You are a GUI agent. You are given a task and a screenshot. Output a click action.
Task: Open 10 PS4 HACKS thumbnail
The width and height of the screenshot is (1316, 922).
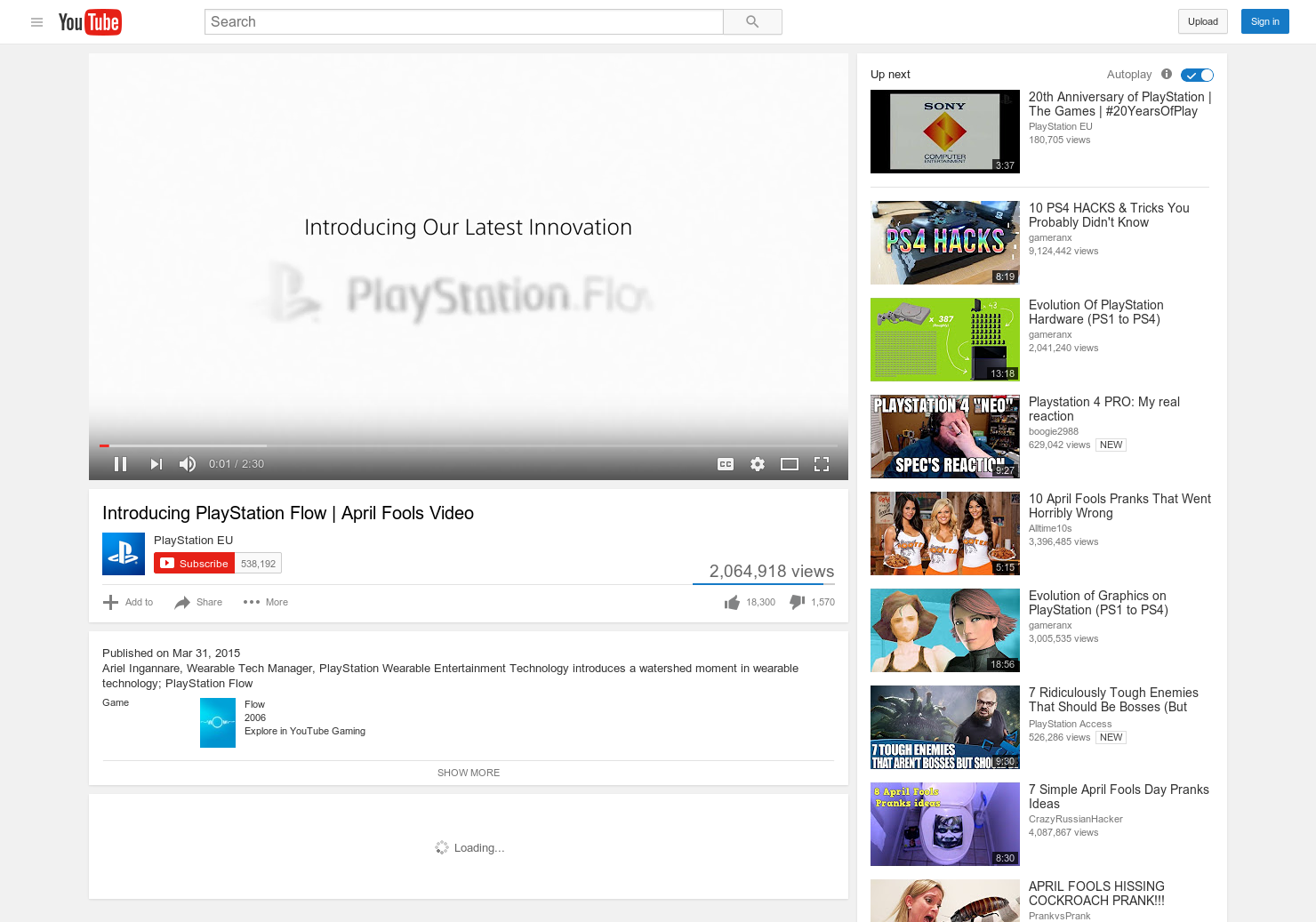tap(945, 243)
